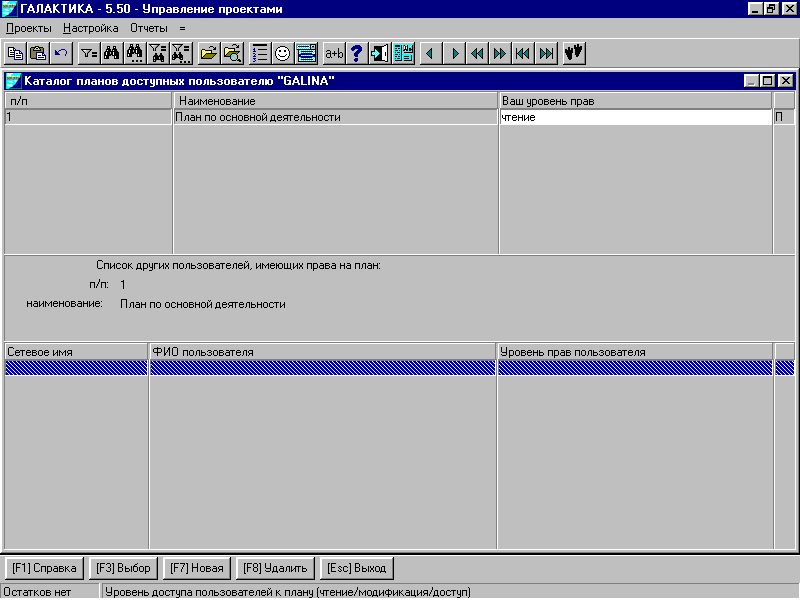The width and height of the screenshot is (800, 600).
Task: Open the Настройка menu
Action: click(91, 29)
